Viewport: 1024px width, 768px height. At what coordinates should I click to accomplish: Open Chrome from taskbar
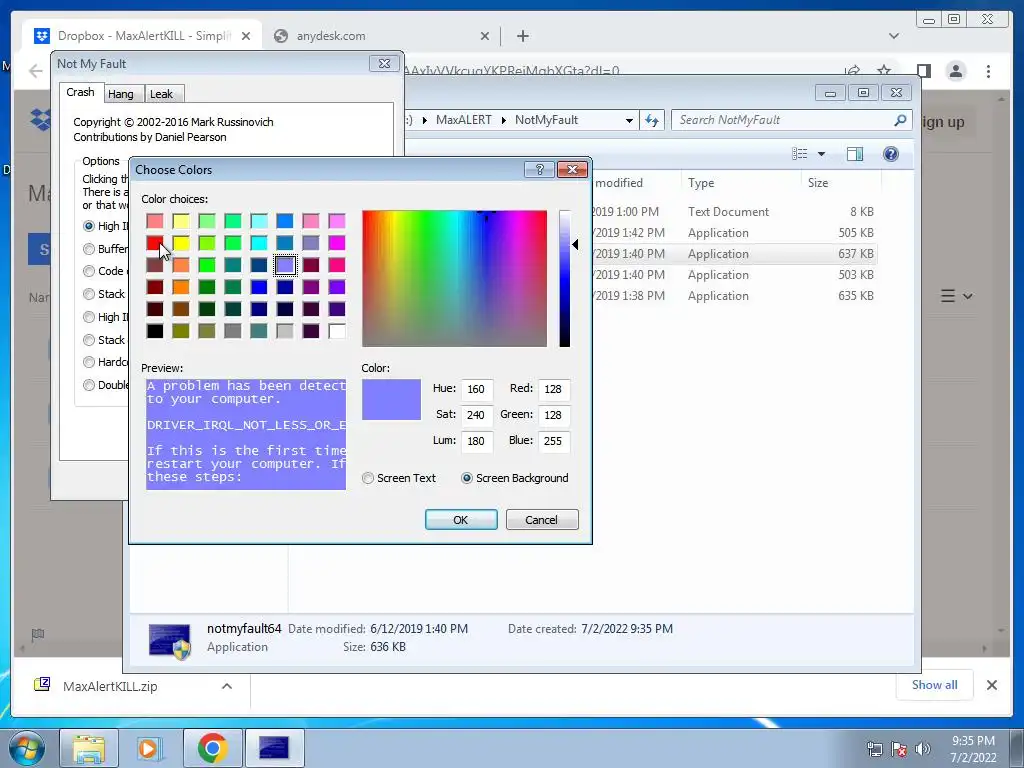[212, 748]
